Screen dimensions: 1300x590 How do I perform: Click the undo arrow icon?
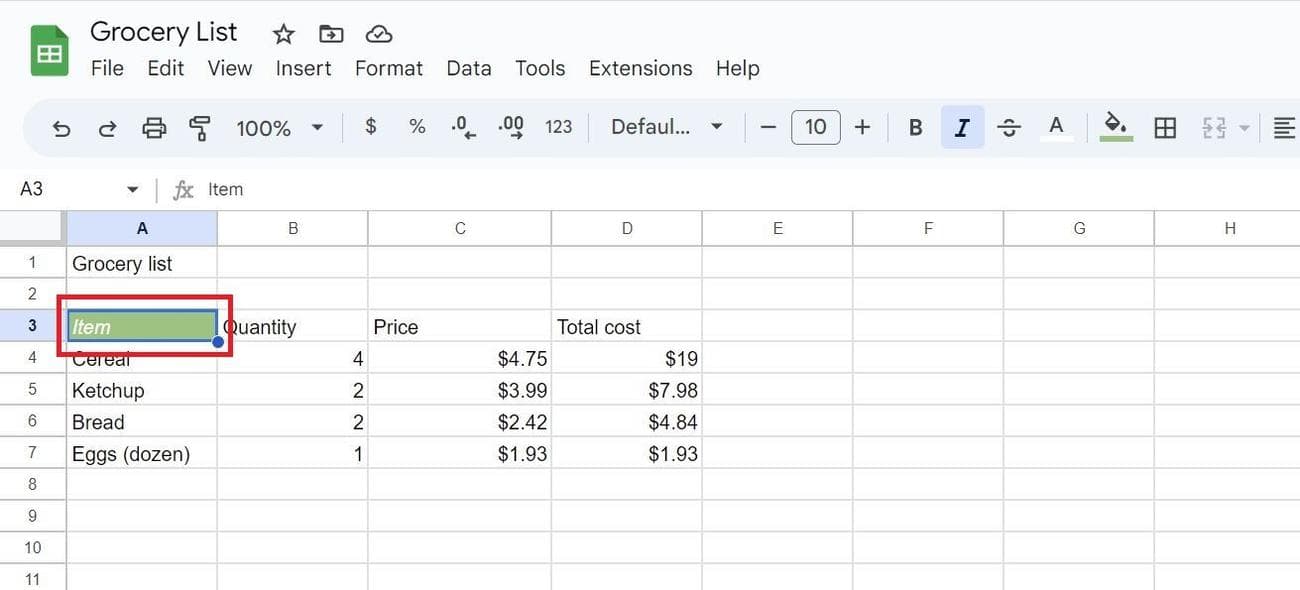point(61,128)
